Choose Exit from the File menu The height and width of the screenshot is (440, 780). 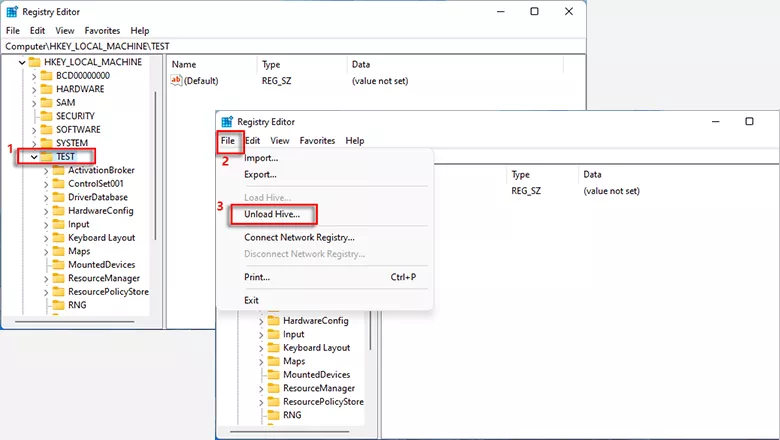[251, 300]
